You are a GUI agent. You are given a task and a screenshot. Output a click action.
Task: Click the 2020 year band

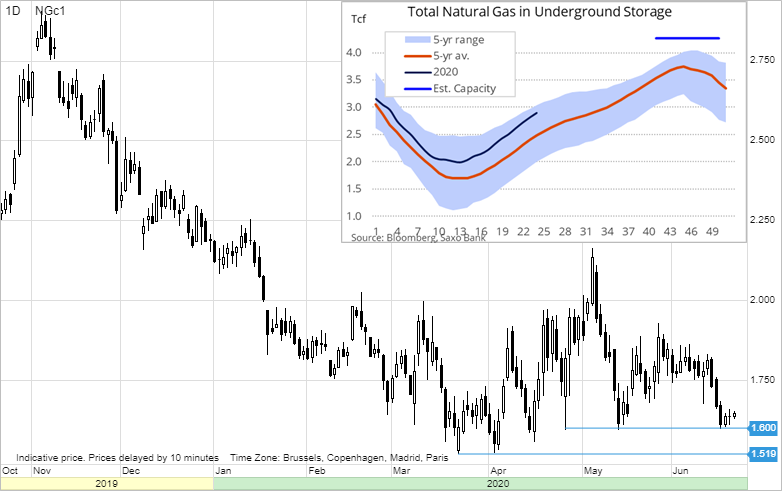[x=480, y=484]
